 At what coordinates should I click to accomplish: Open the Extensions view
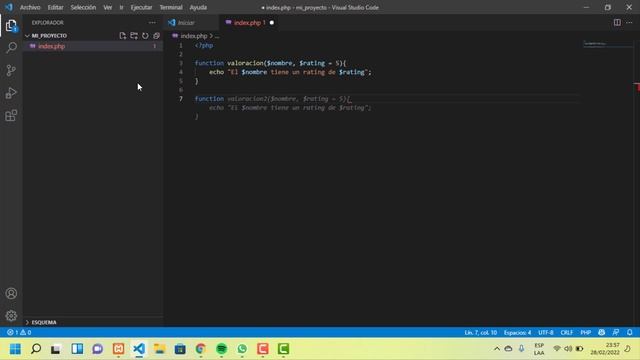(11, 116)
